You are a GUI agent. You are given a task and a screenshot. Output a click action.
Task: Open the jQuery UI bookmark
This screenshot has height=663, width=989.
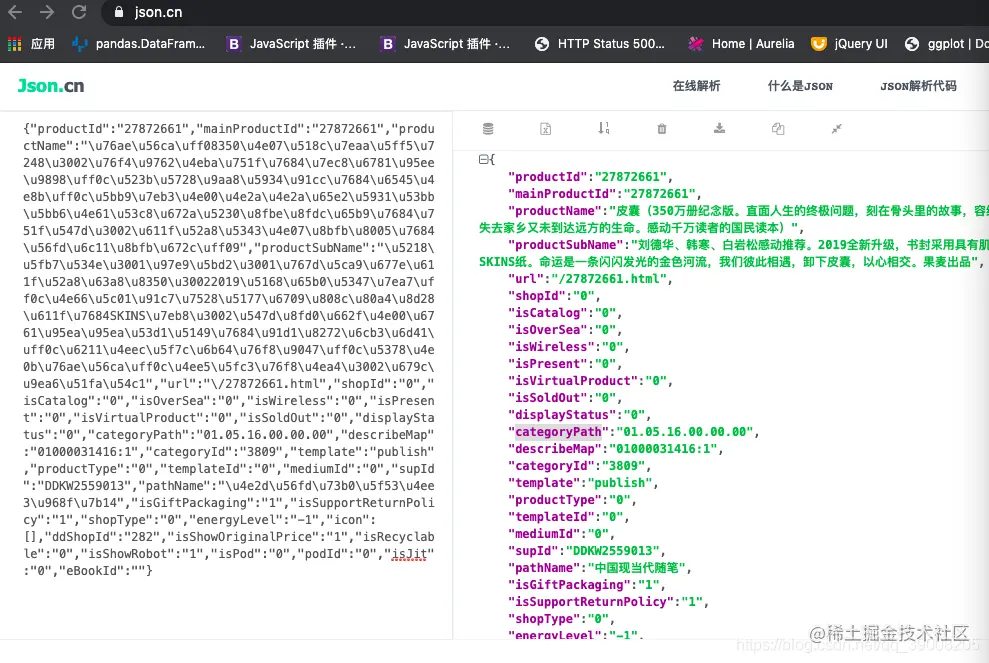point(849,44)
